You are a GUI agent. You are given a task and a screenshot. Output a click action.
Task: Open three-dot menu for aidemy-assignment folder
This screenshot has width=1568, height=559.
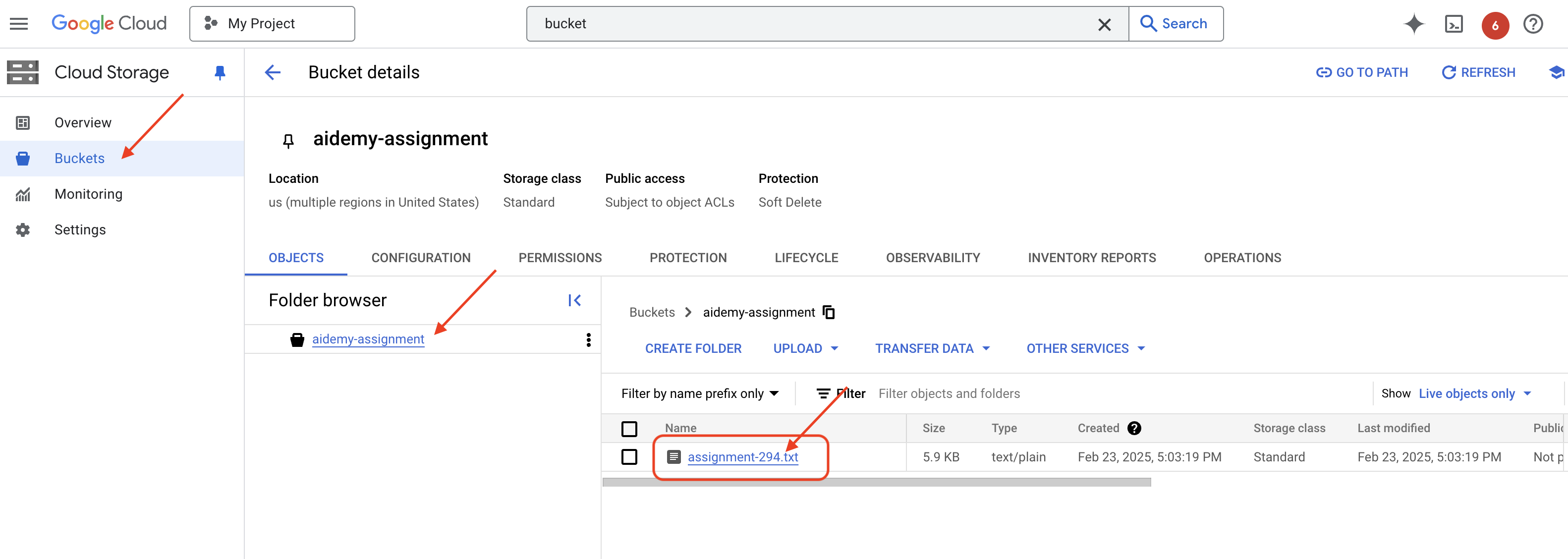click(x=588, y=339)
